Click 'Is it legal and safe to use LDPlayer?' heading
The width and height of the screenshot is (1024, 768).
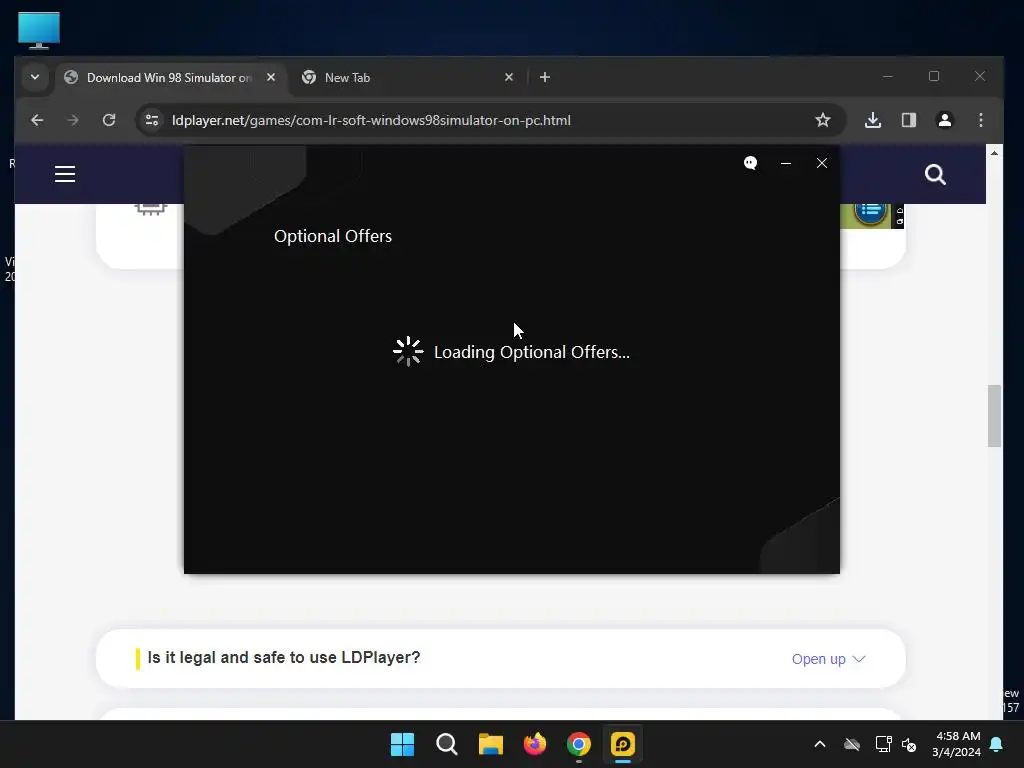[x=283, y=657]
